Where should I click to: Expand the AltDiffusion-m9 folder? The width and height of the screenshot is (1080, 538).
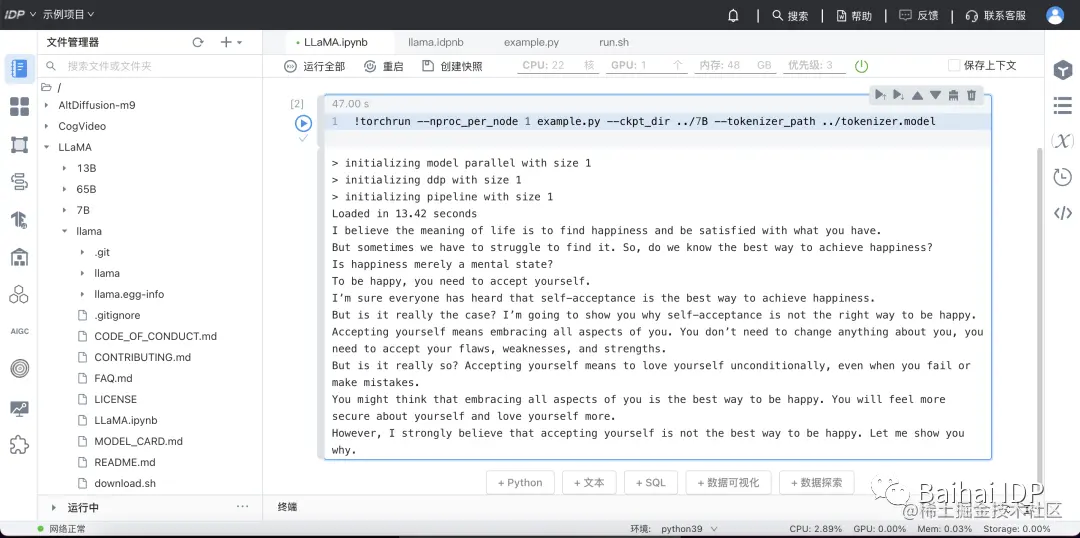(46, 105)
